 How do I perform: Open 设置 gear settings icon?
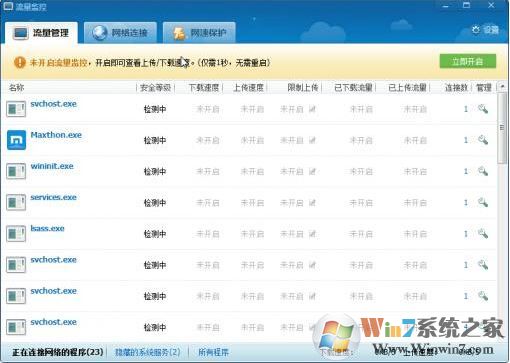click(476, 30)
